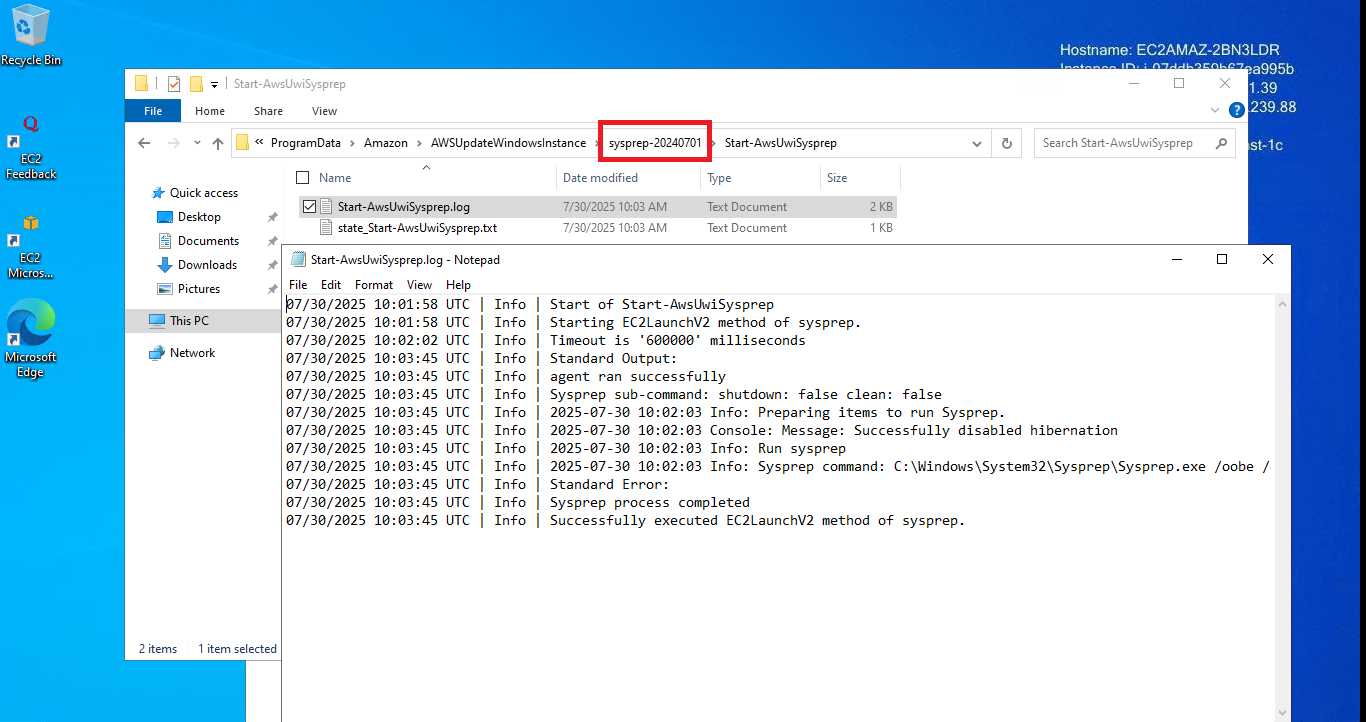The image size is (1366, 722).
Task: Select Desktop in navigation pane
Action: click(x=199, y=217)
